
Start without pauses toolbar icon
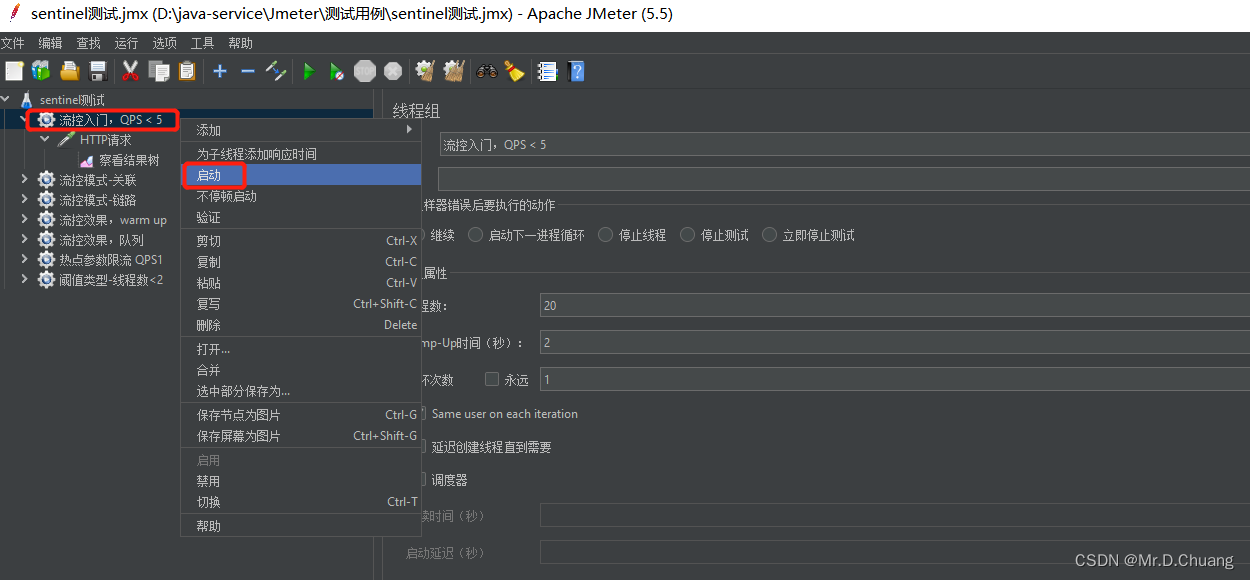pyautogui.click(x=337, y=71)
